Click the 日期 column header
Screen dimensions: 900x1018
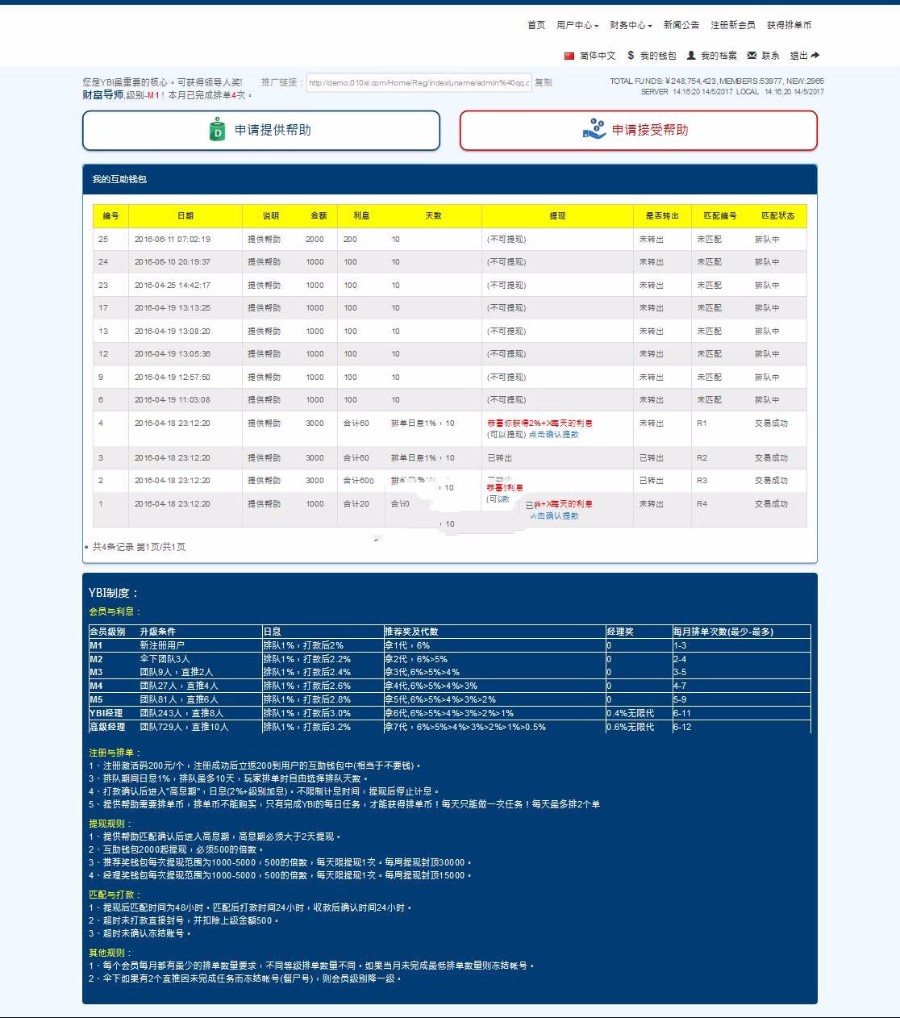tap(185, 216)
